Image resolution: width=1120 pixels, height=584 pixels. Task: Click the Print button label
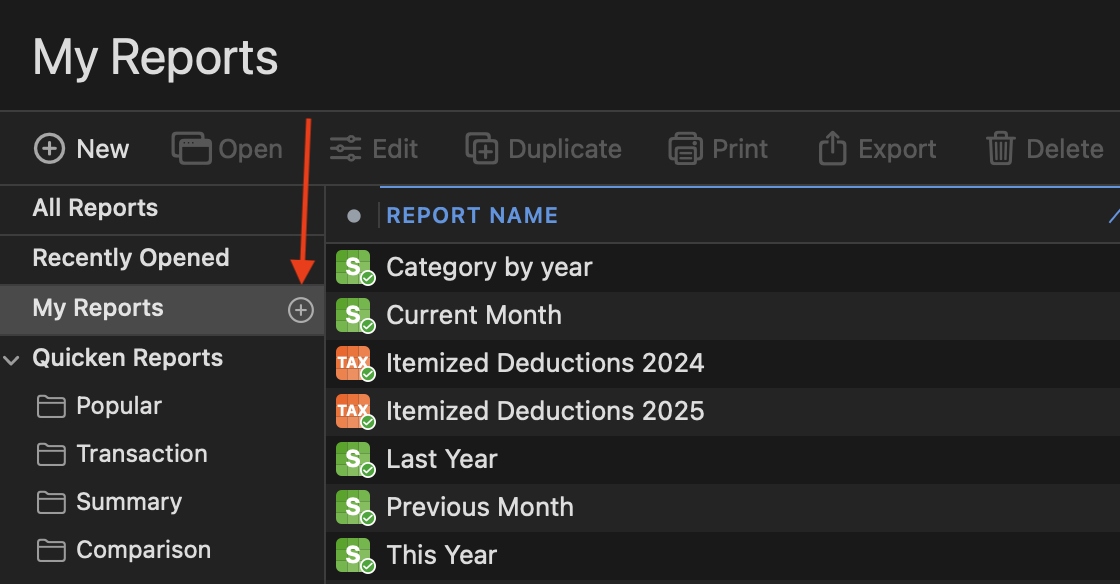pos(739,149)
